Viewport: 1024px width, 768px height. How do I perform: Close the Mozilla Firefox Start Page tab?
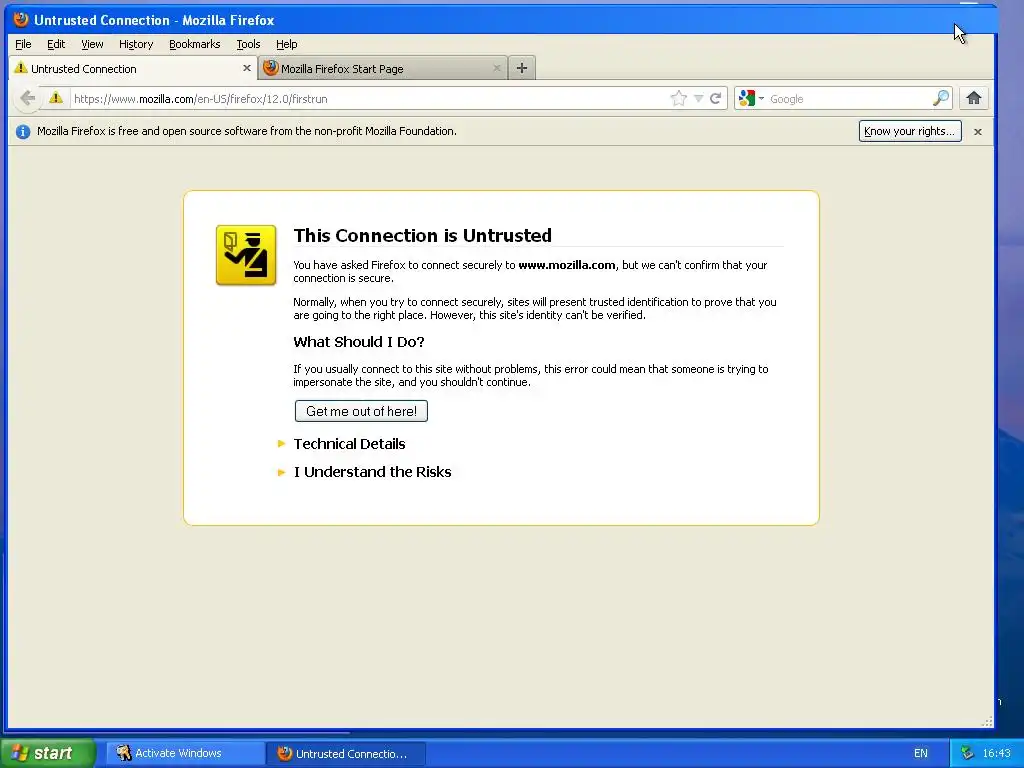[x=496, y=68]
